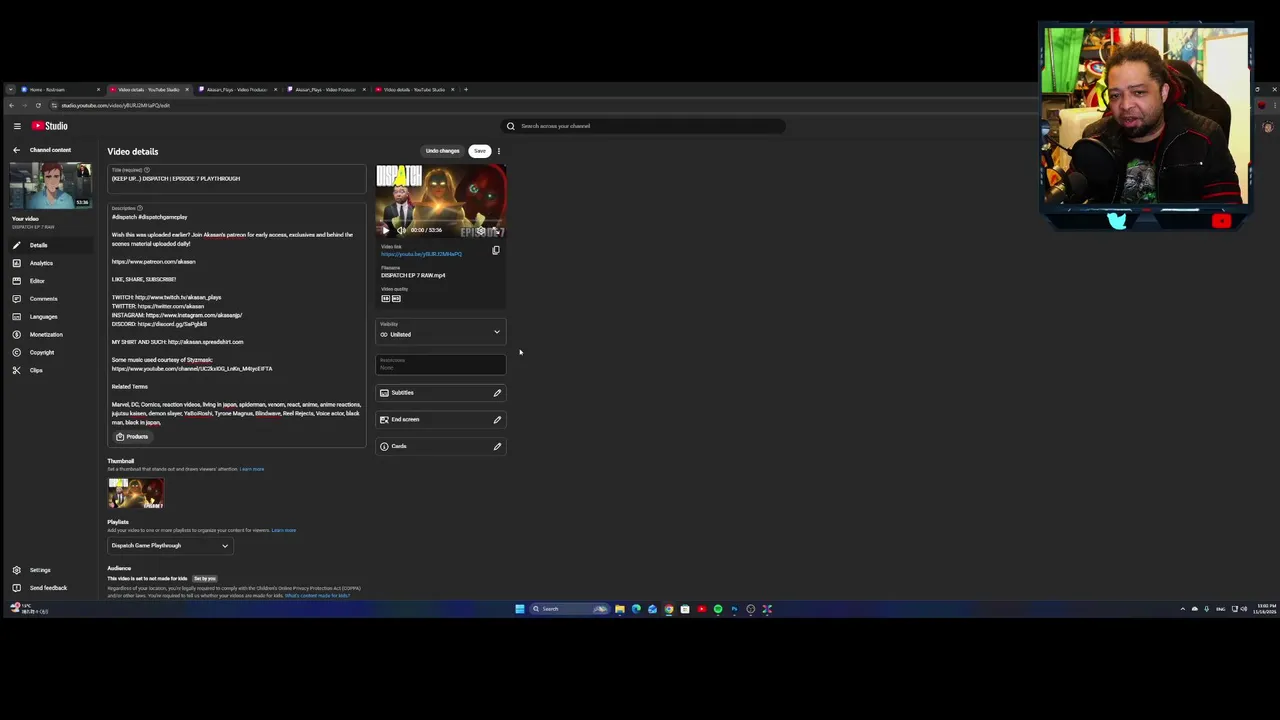Click the Products button under description
The image size is (1280, 720).
pyautogui.click(x=132, y=437)
